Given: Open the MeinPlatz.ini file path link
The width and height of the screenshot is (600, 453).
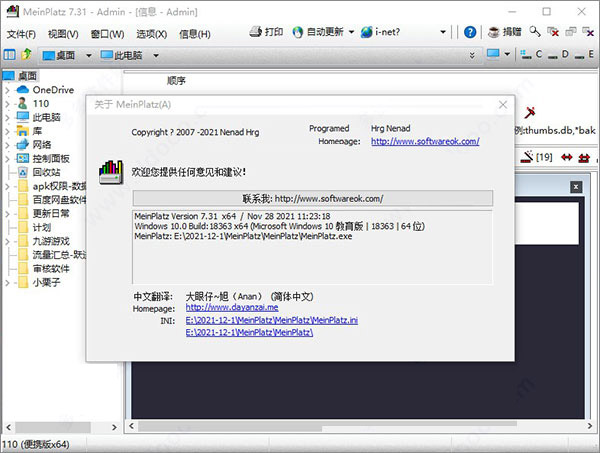Looking at the screenshot, I should coord(272,320).
